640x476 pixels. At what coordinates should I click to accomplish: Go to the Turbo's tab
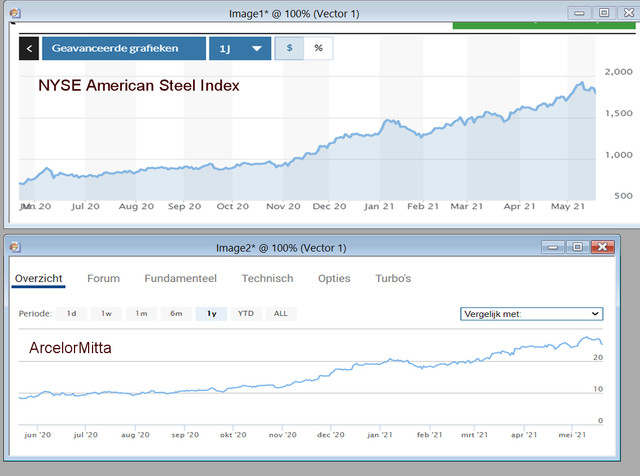[x=393, y=278]
